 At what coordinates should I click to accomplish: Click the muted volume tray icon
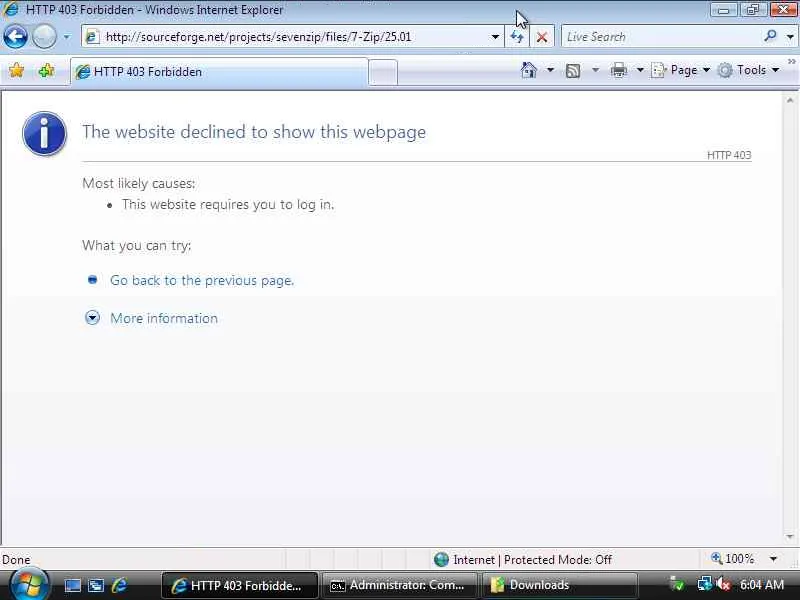(x=723, y=584)
